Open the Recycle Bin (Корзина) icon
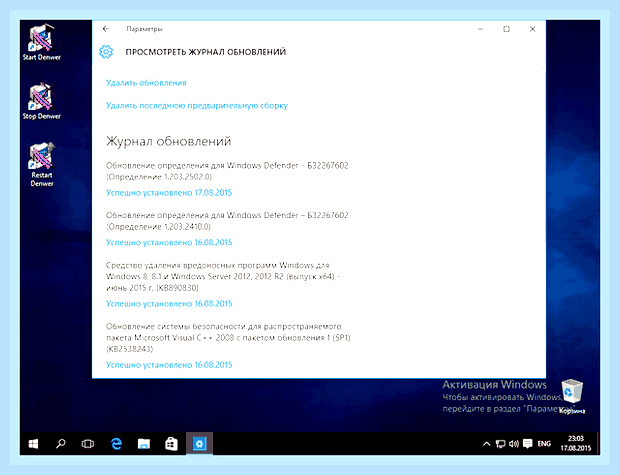Viewport: 620px width, 475px height. [572, 397]
